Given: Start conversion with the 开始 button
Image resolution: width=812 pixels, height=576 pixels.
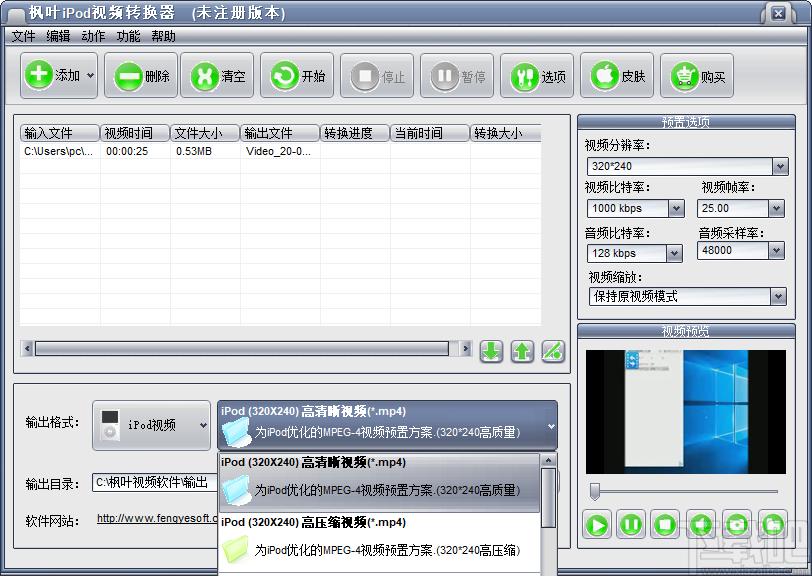Looking at the screenshot, I should pyautogui.click(x=297, y=76).
